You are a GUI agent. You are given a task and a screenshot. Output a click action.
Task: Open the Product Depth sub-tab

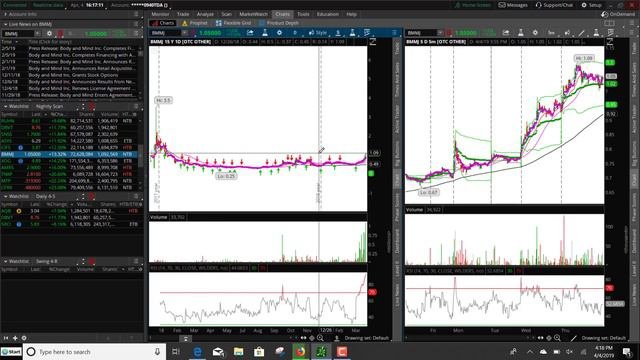click(279, 23)
